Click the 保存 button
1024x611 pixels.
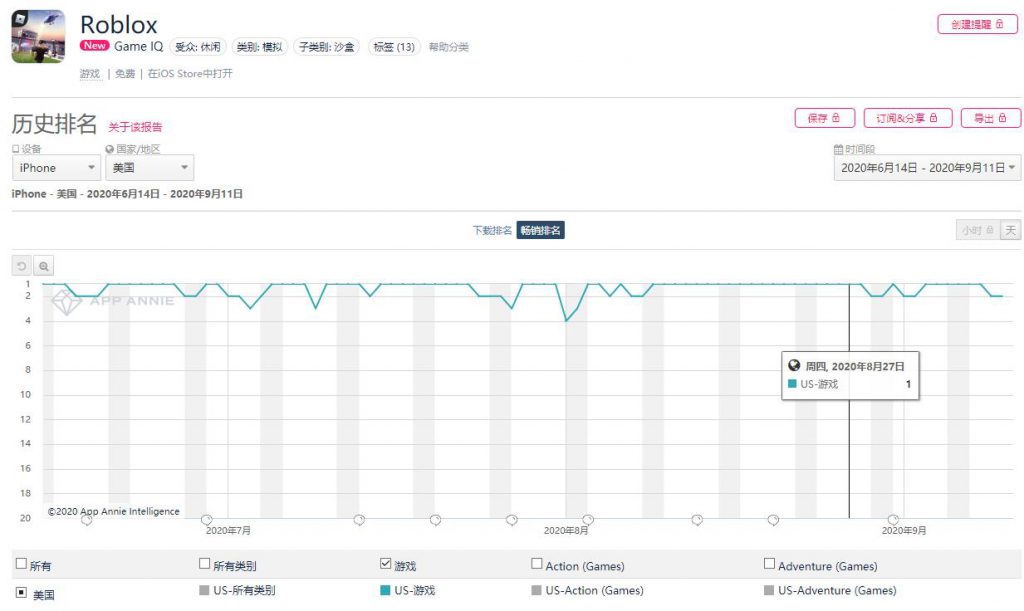(x=824, y=118)
